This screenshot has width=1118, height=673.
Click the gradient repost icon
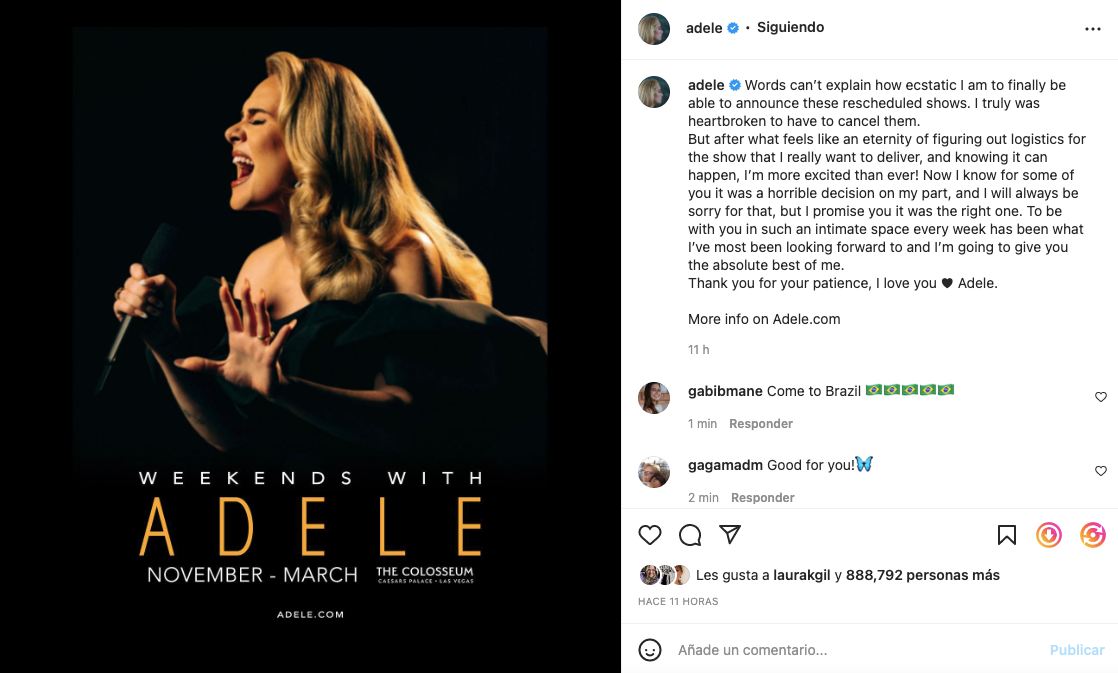(1092, 535)
